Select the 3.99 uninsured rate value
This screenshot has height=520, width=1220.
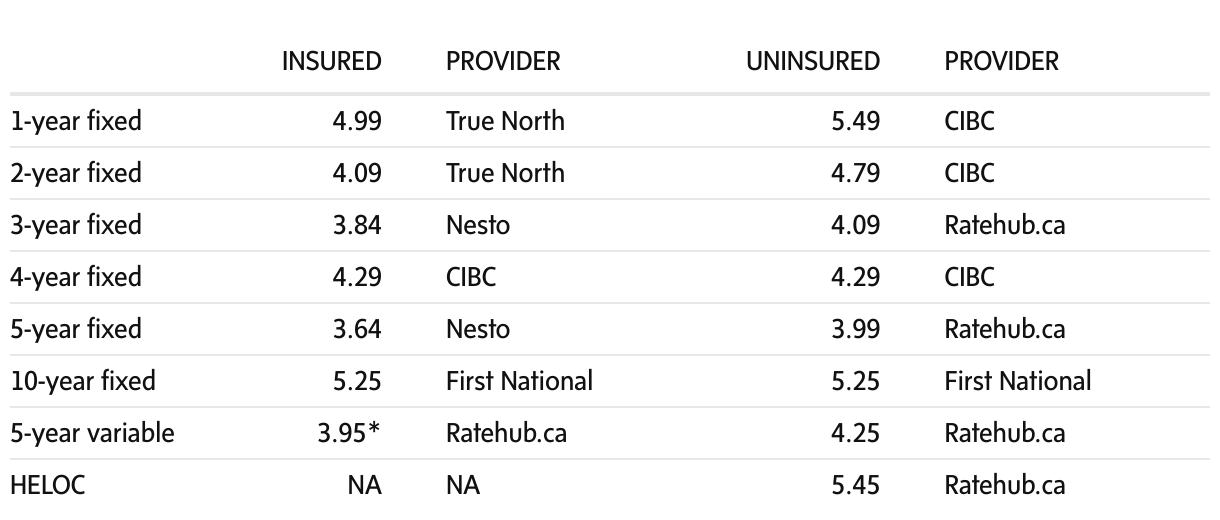pyautogui.click(x=855, y=329)
